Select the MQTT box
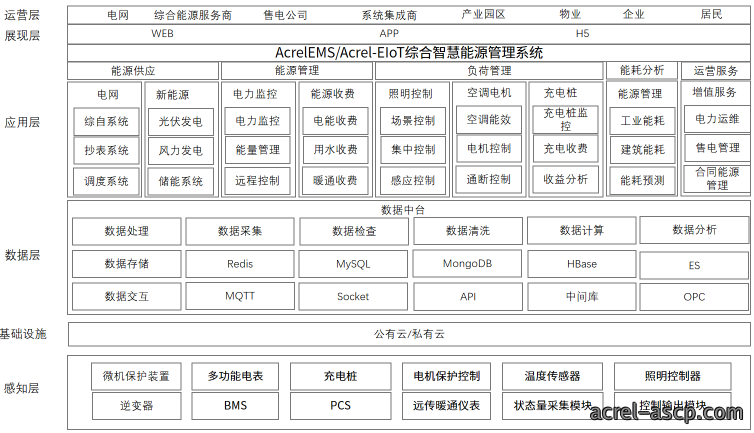This screenshot has width=754, height=433. [x=240, y=296]
